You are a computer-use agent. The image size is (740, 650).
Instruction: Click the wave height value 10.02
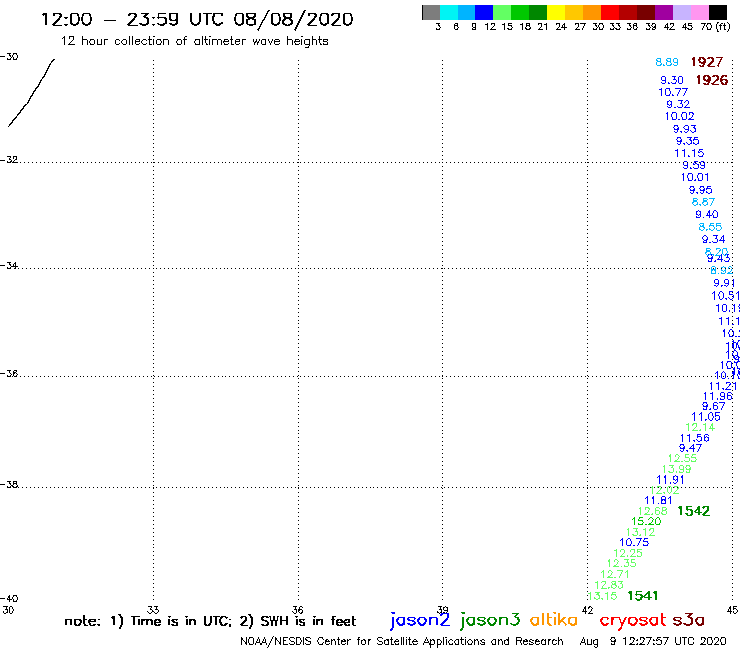[680, 116]
